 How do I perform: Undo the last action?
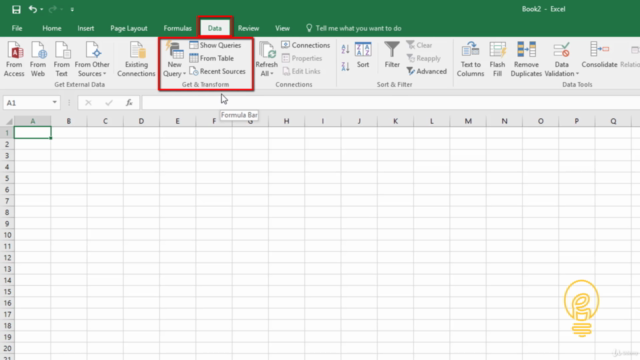click(33, 9)
